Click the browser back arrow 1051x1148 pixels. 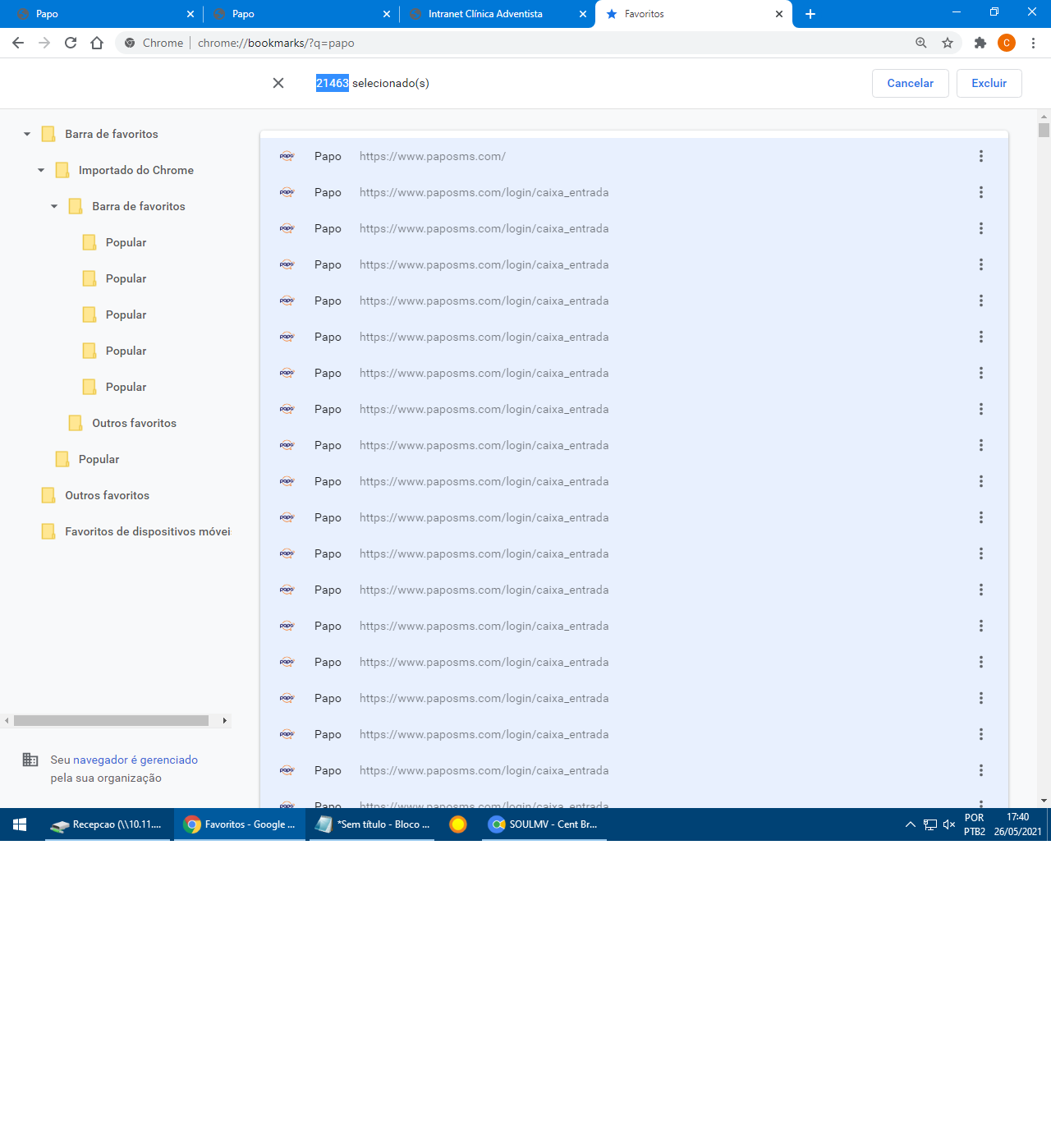pyautogui.click(x=18, y=43)
